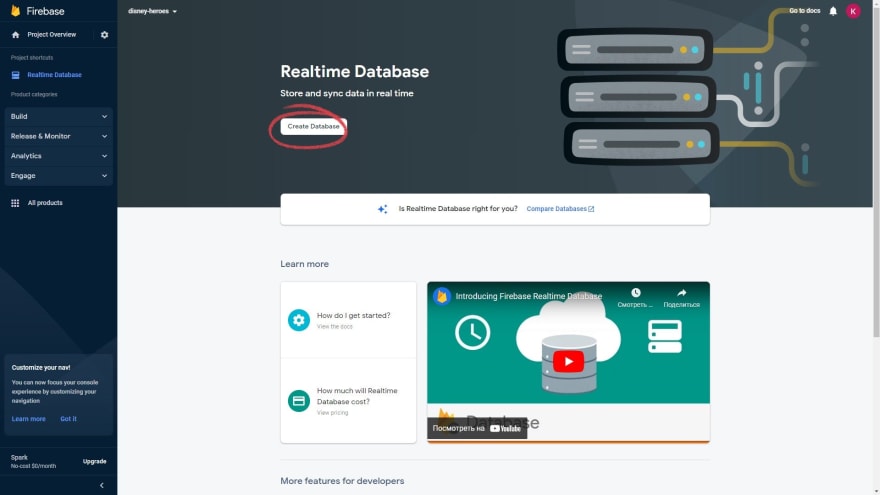
Task: Click the video title Introducing Firebase Realtime Database
Action: pyautogui.click(x=529, y=296)
